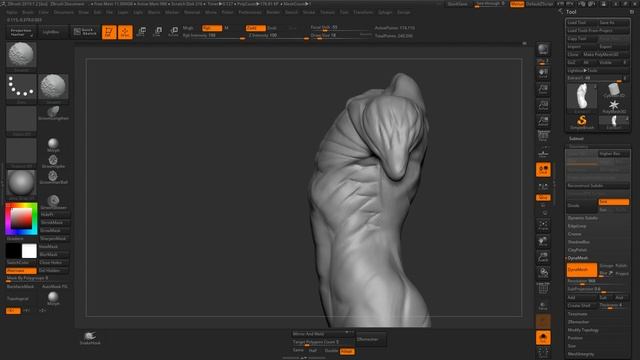Expand the ClayPolish section

(577, 250)
